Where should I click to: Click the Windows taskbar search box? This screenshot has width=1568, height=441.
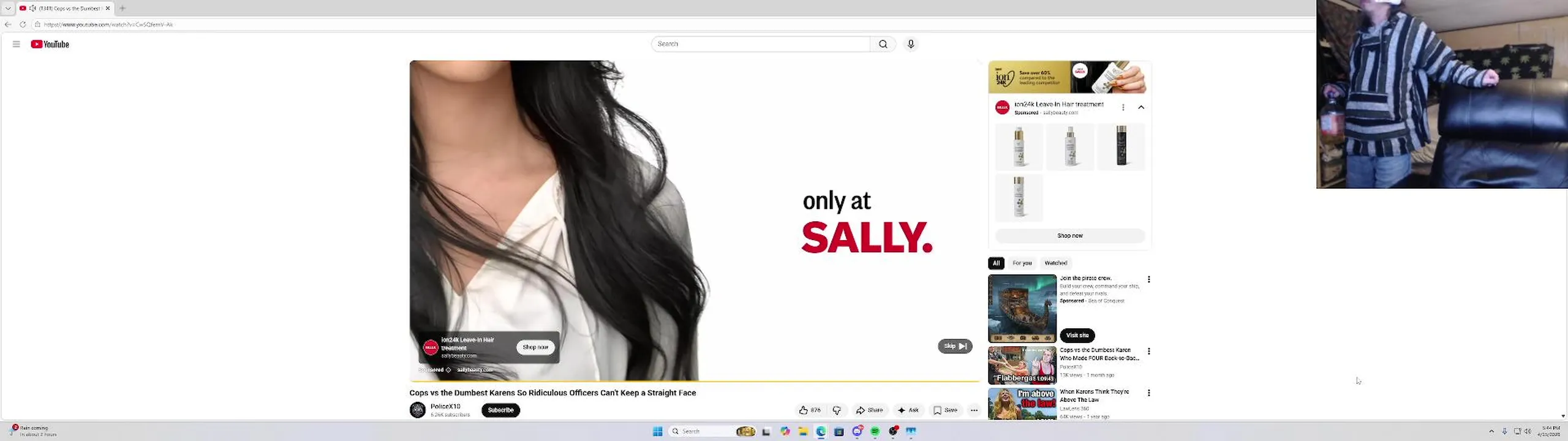coord(712,431)
